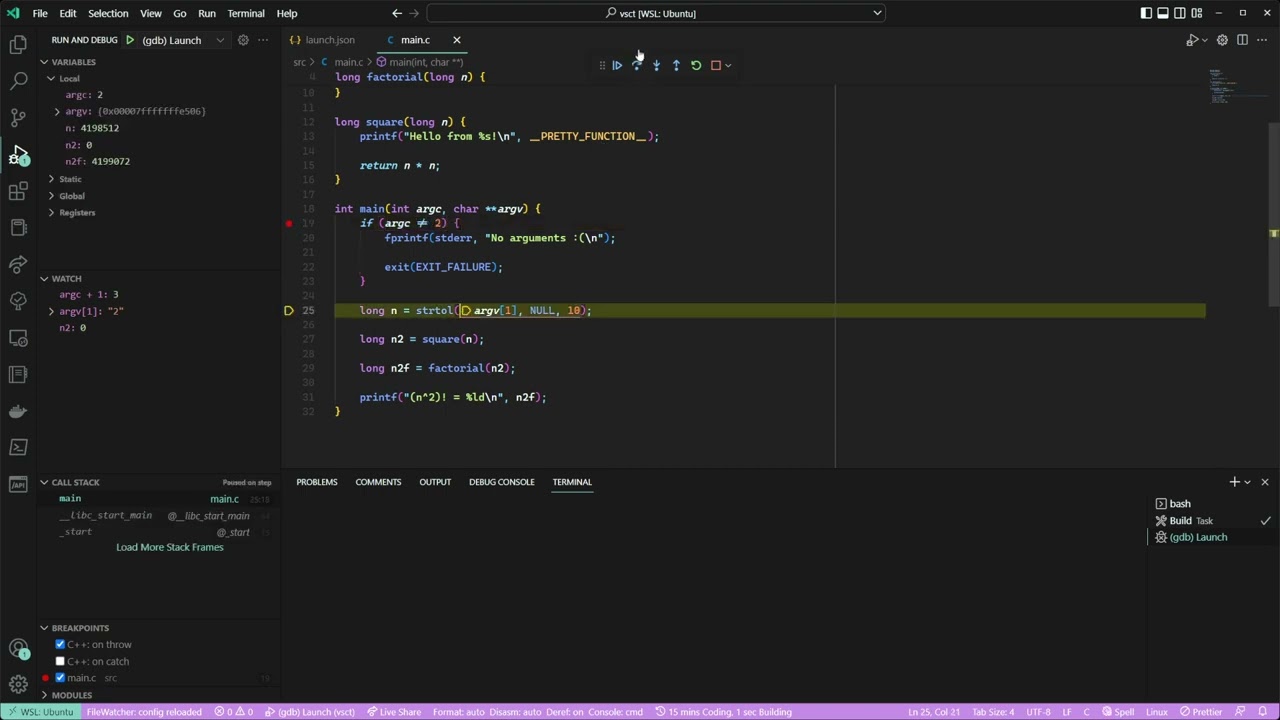Click Tab Size: 4 in status bar
This screenshot has width=1280, height=720.
tap(993, 712)
